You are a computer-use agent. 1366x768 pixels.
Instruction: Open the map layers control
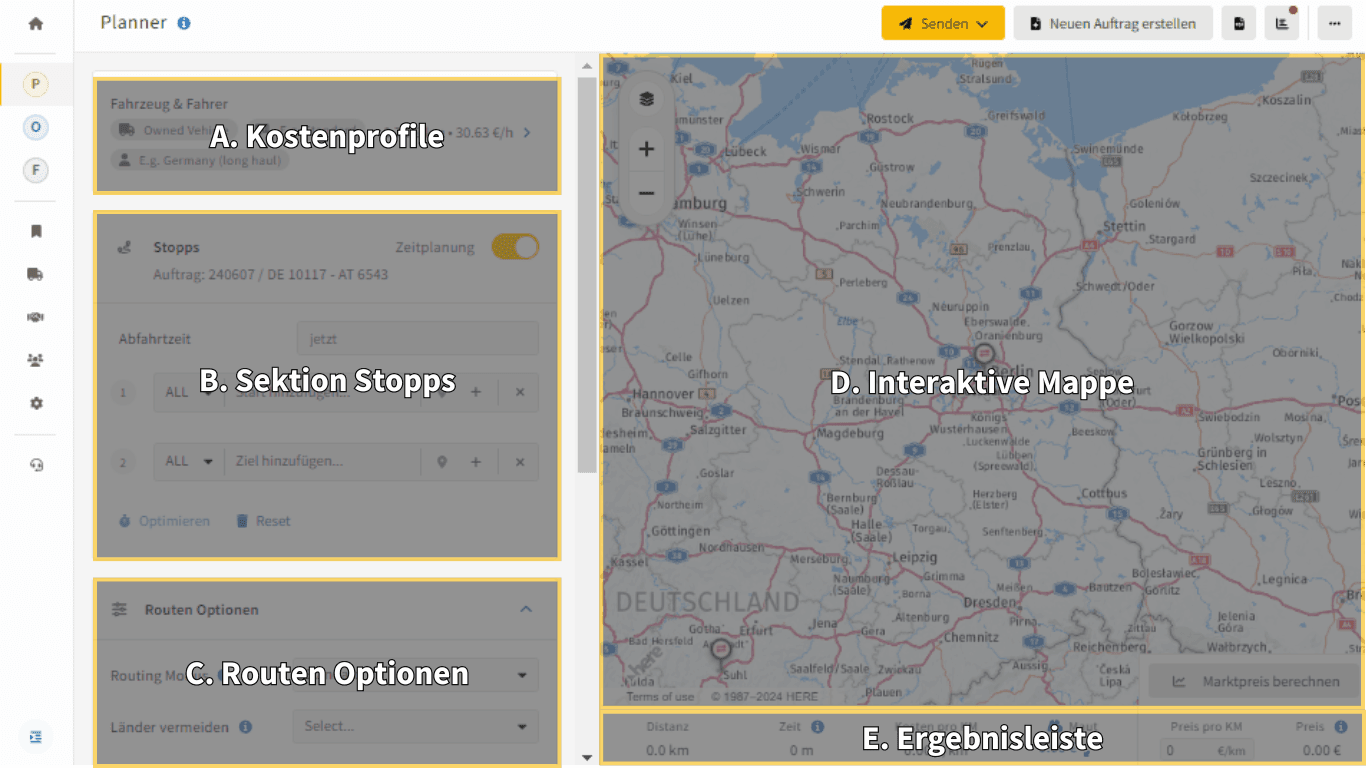646,98
